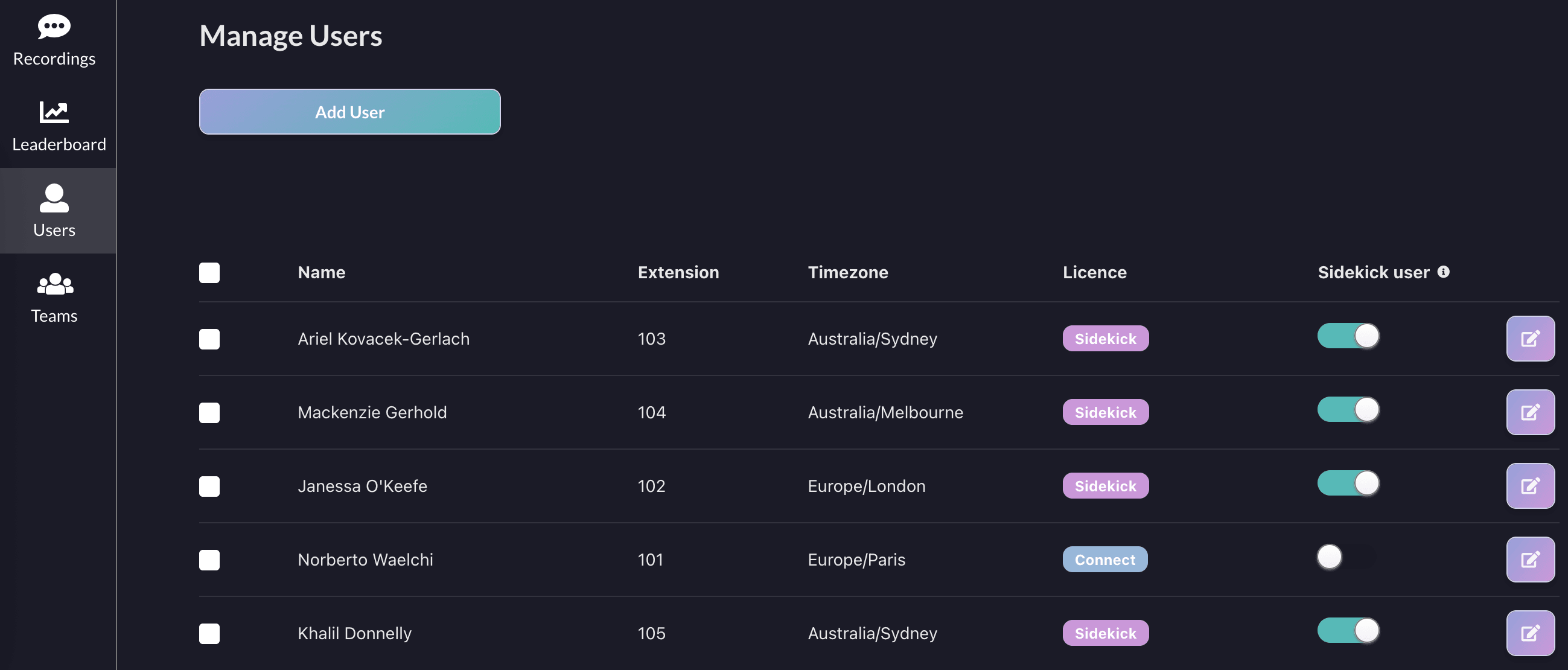Open the Users sidebar tab
Screen dimensions: 1568x670
click(54, 211)
